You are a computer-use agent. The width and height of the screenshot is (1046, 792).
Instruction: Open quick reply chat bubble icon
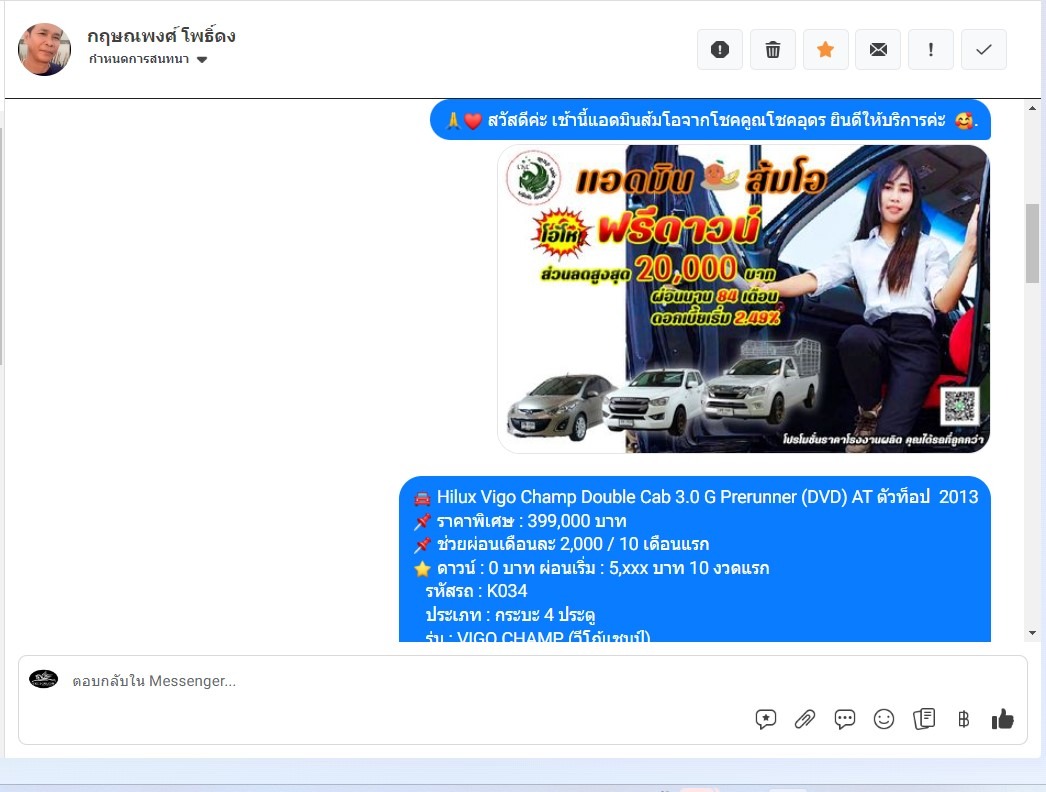coord(845,719)
